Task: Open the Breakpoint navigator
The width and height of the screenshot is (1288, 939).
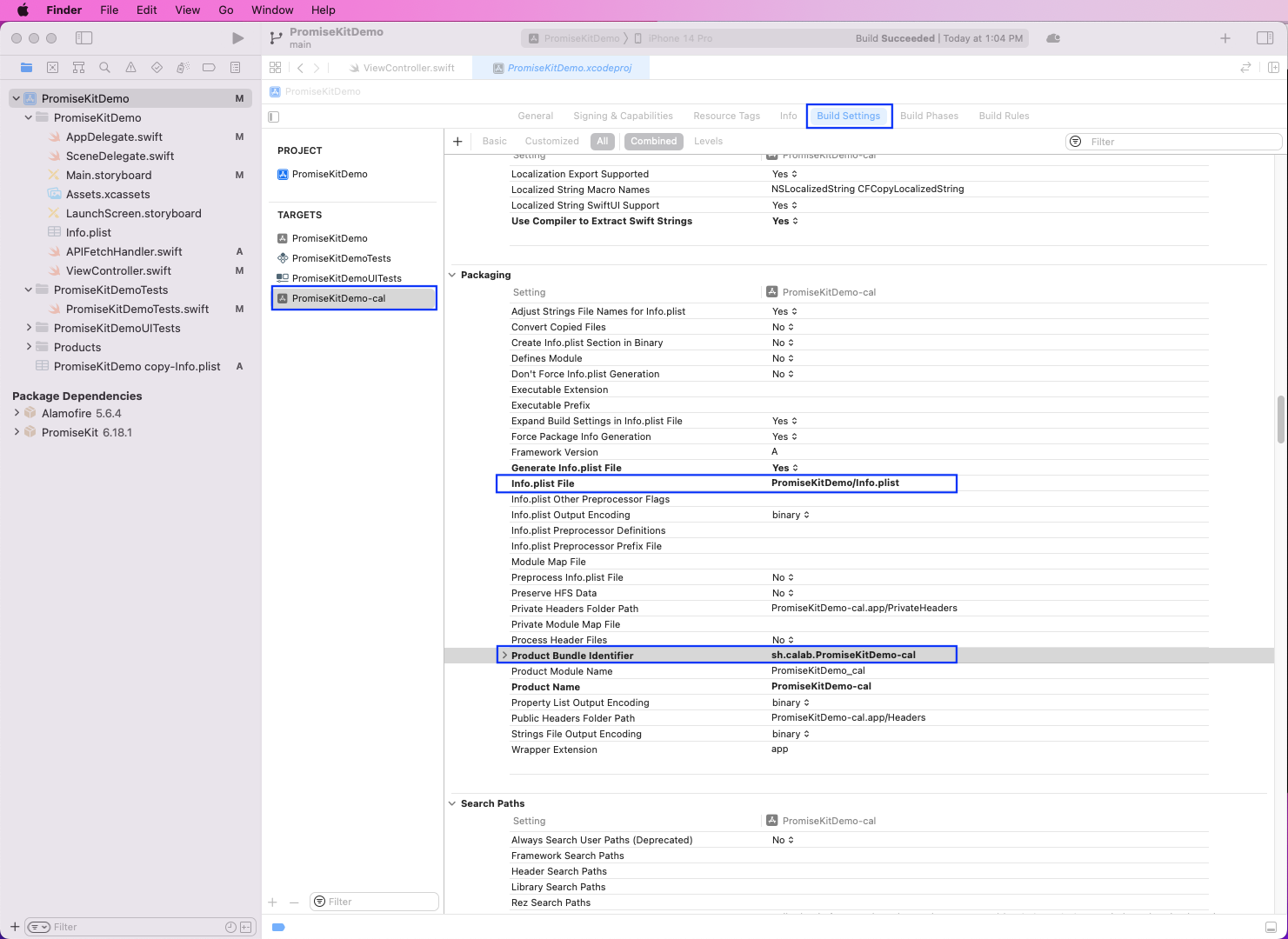Action: click(x=209, y=67)
